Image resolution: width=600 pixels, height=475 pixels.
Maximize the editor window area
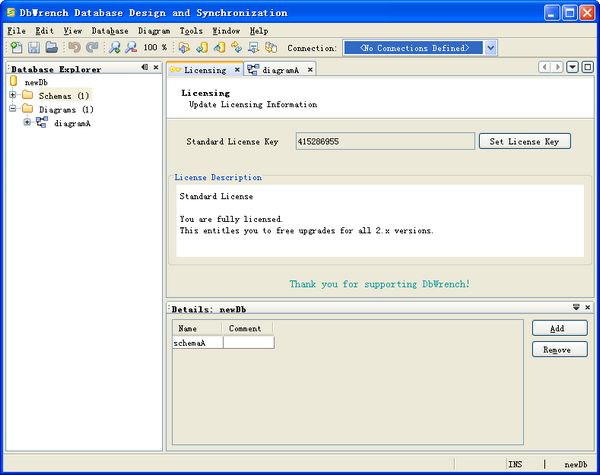587,67
